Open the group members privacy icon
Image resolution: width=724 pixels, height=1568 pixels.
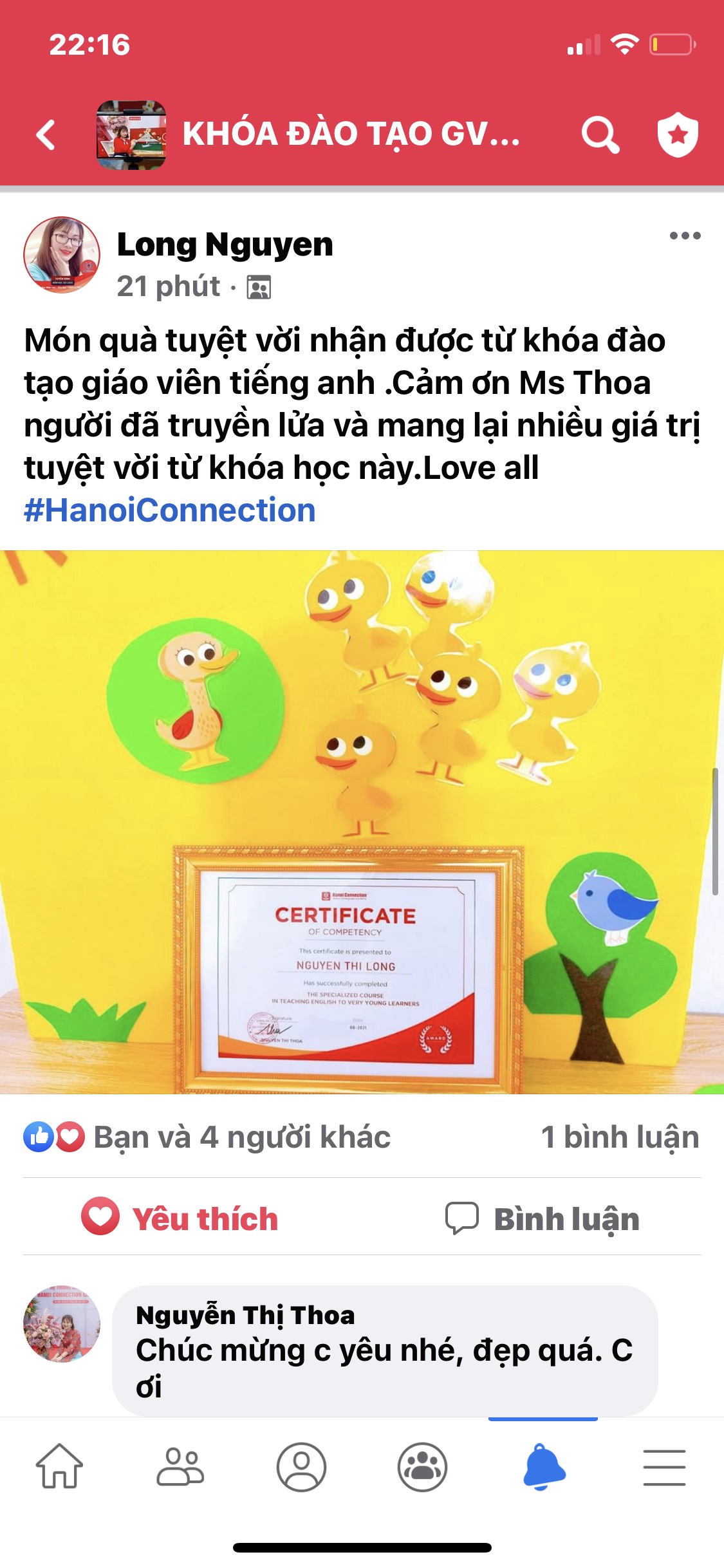(x=259, y=287)
